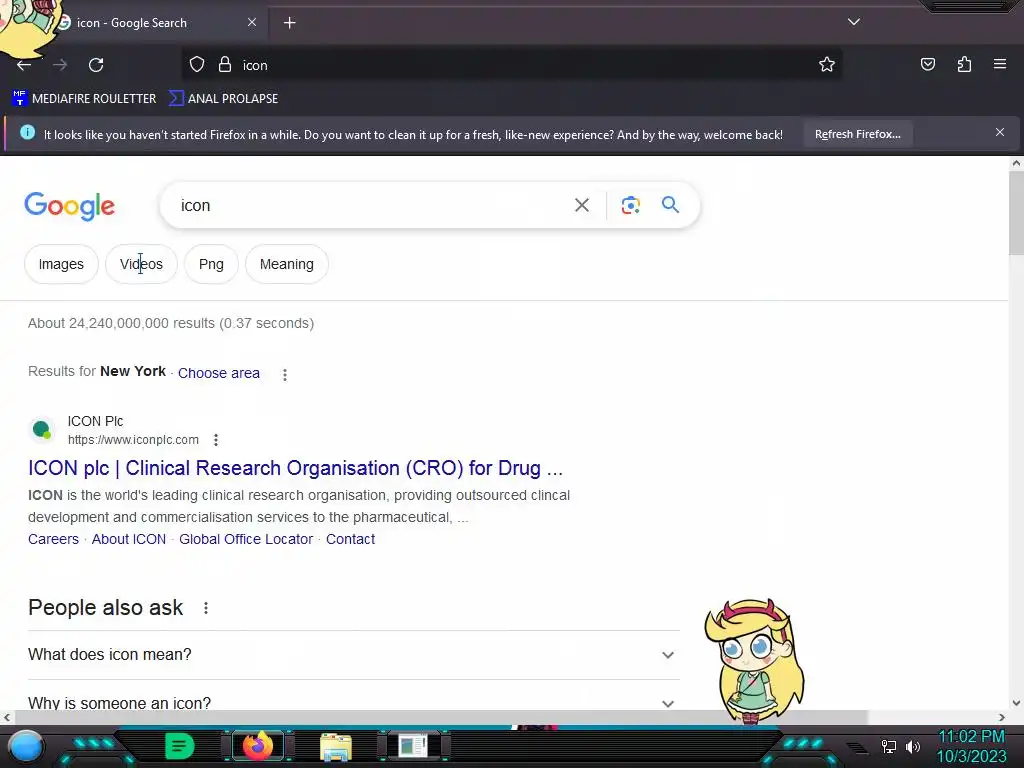
Task: Open the taskbar clock and date
Action: 972,746
